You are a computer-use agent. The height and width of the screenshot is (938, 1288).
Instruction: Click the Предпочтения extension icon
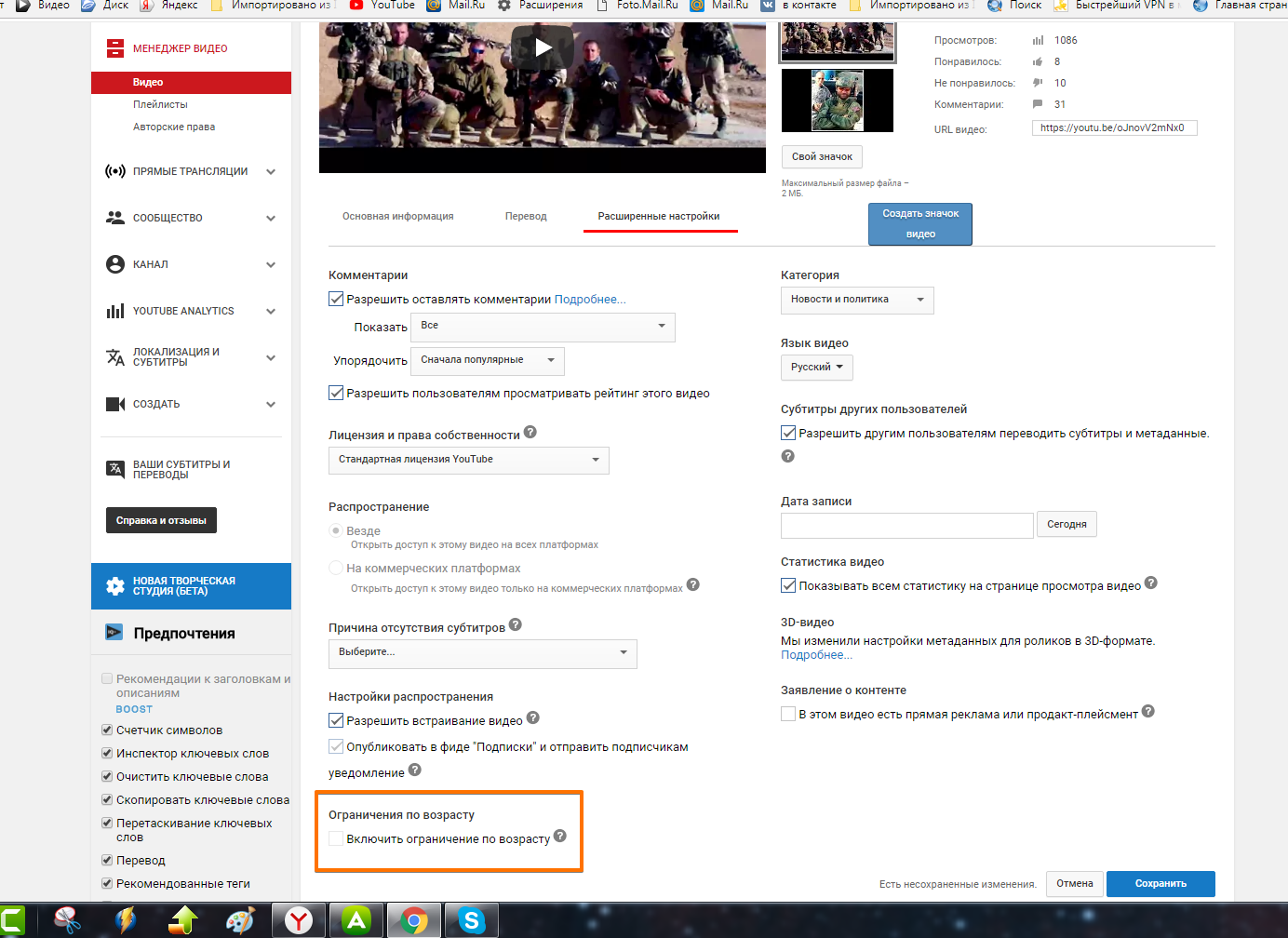[x=114, y=632]
